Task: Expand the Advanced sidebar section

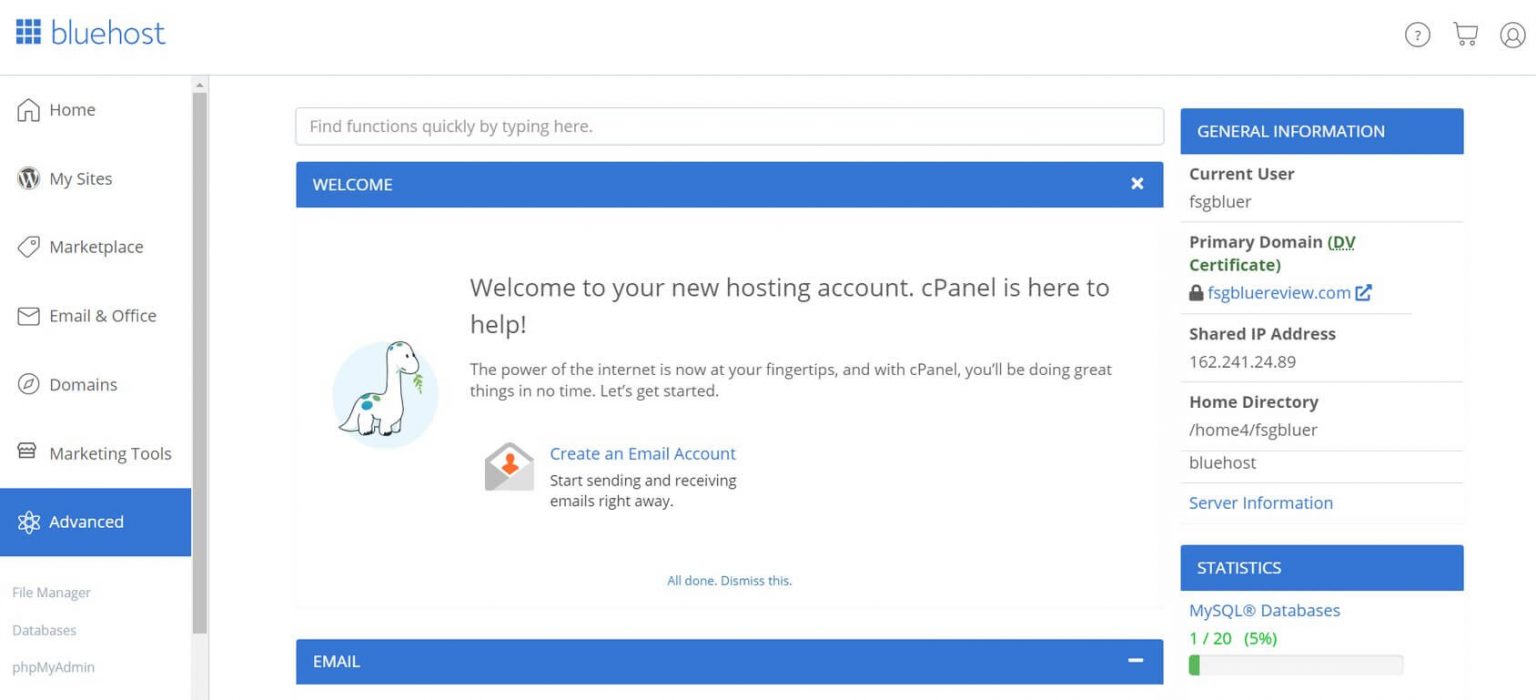Action: (86, 521)
